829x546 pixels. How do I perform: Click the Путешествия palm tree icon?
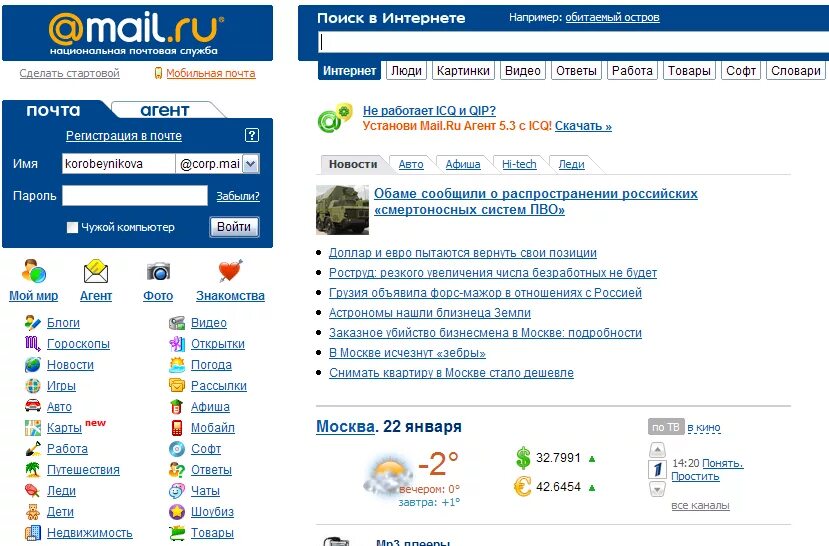(x=33, y=469)
